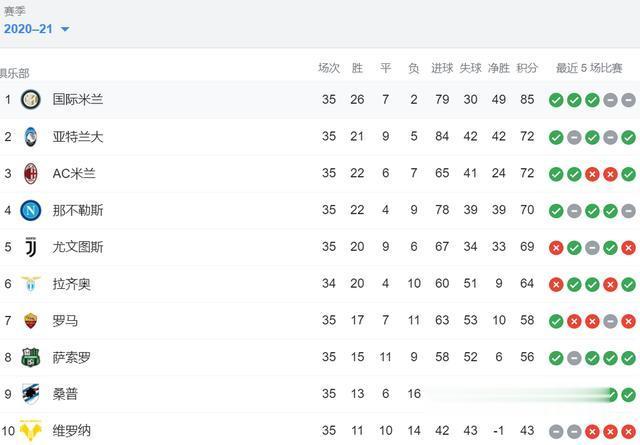
Task: Open the 2020–21 season dropdown
Action: coord(36,29)
